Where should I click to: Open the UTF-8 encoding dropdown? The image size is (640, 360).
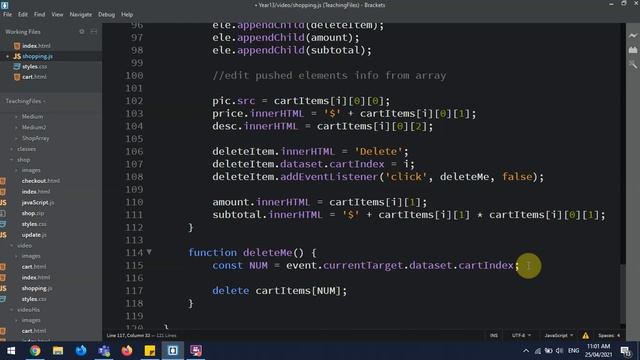(521, 336)
